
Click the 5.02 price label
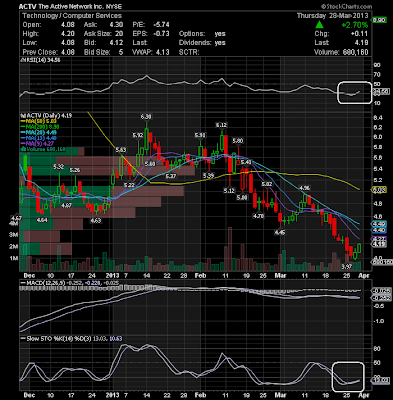point(267,184)
